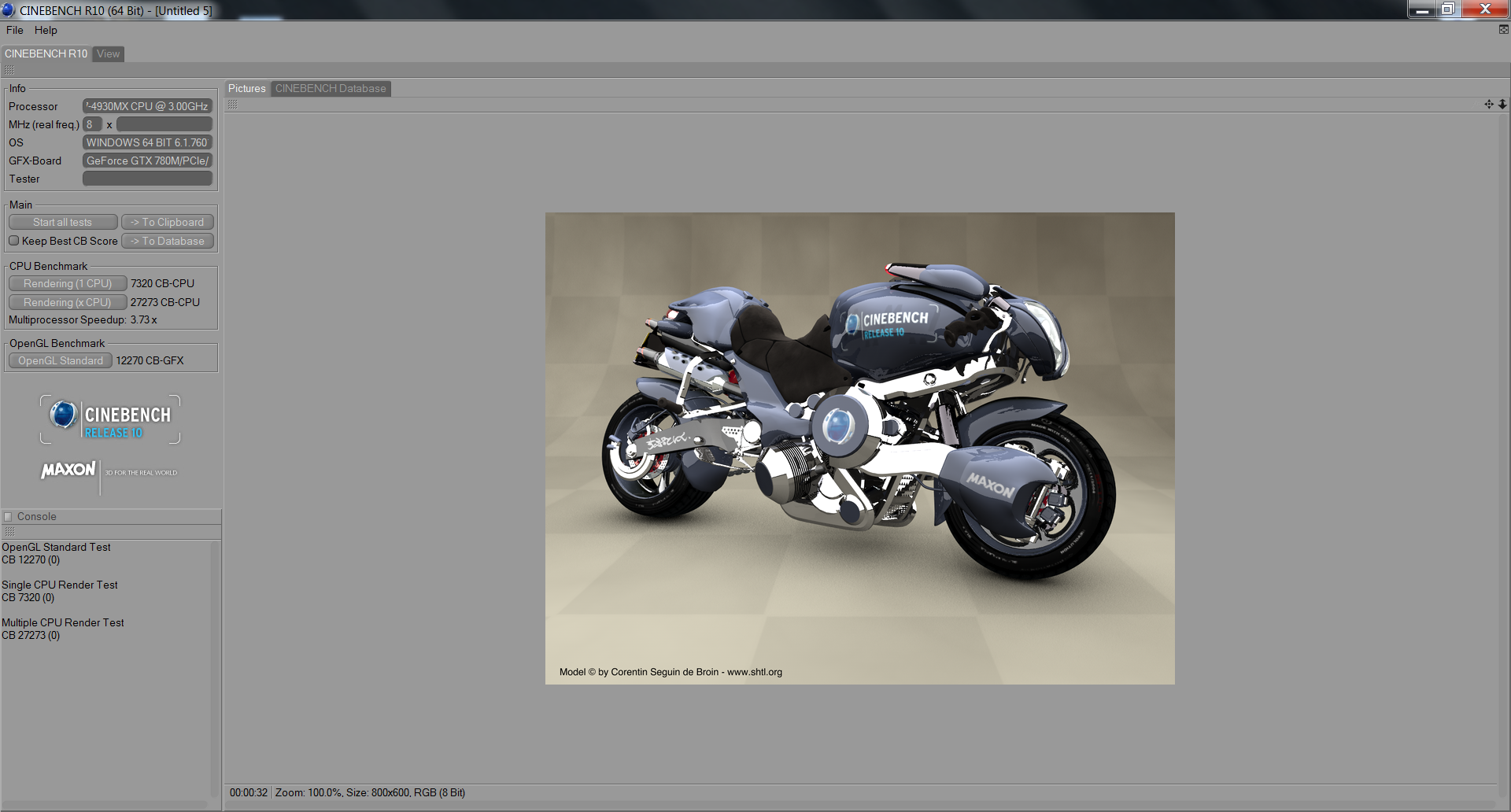1511x812 pixels.
Task: Click the Console panel header label
Action: 37,517
